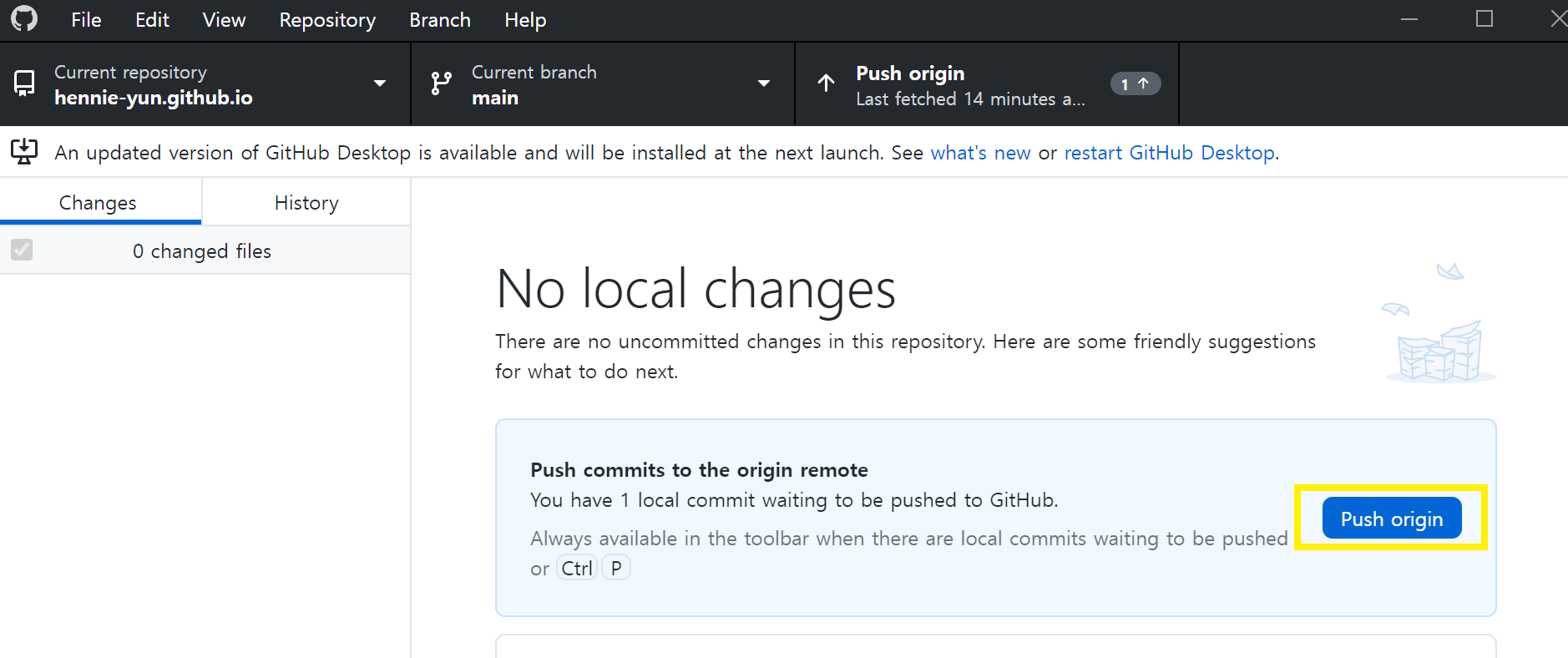This screenshot has width=1568, height=658.
Task: Toggle the select-all changed files checkbox
Action: [22, 250]
